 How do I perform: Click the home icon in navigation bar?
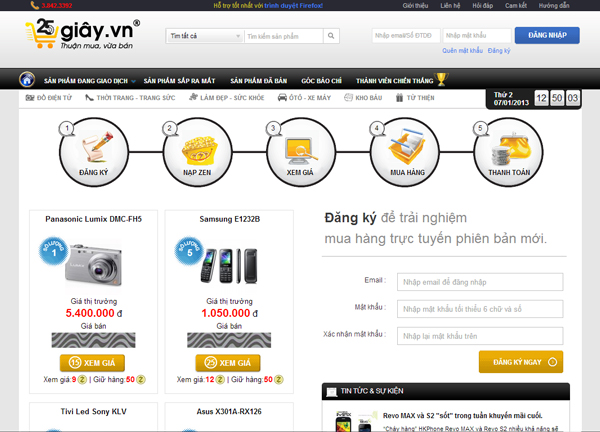click(27, 80)
